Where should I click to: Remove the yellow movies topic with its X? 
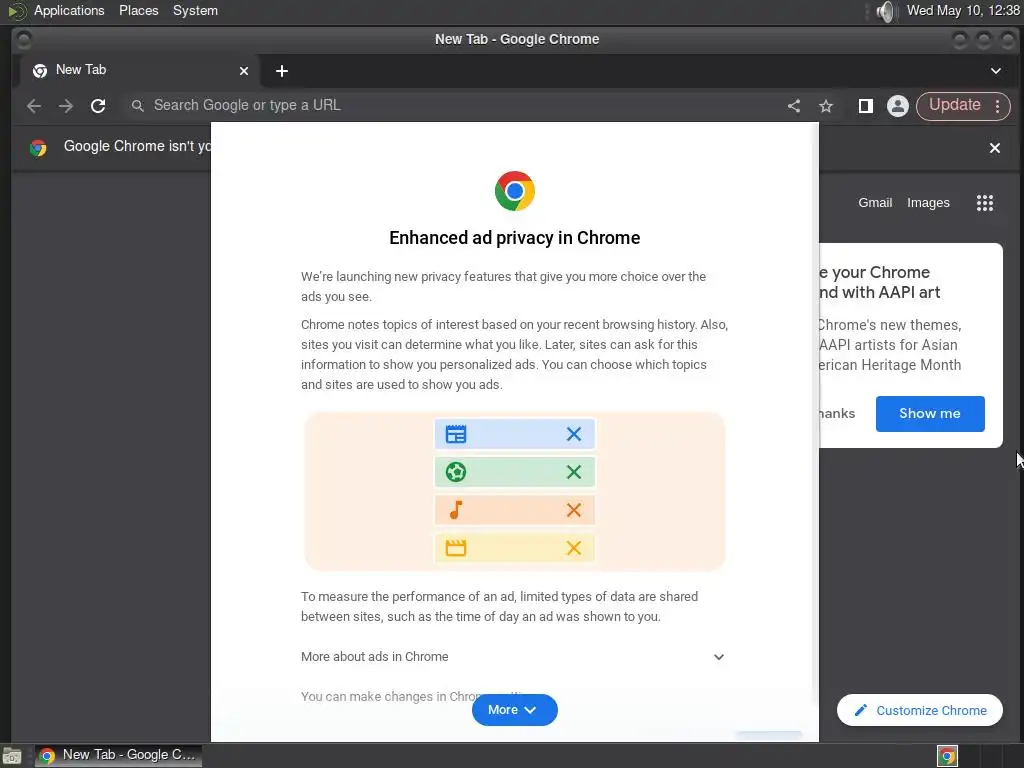coord(573,548)
